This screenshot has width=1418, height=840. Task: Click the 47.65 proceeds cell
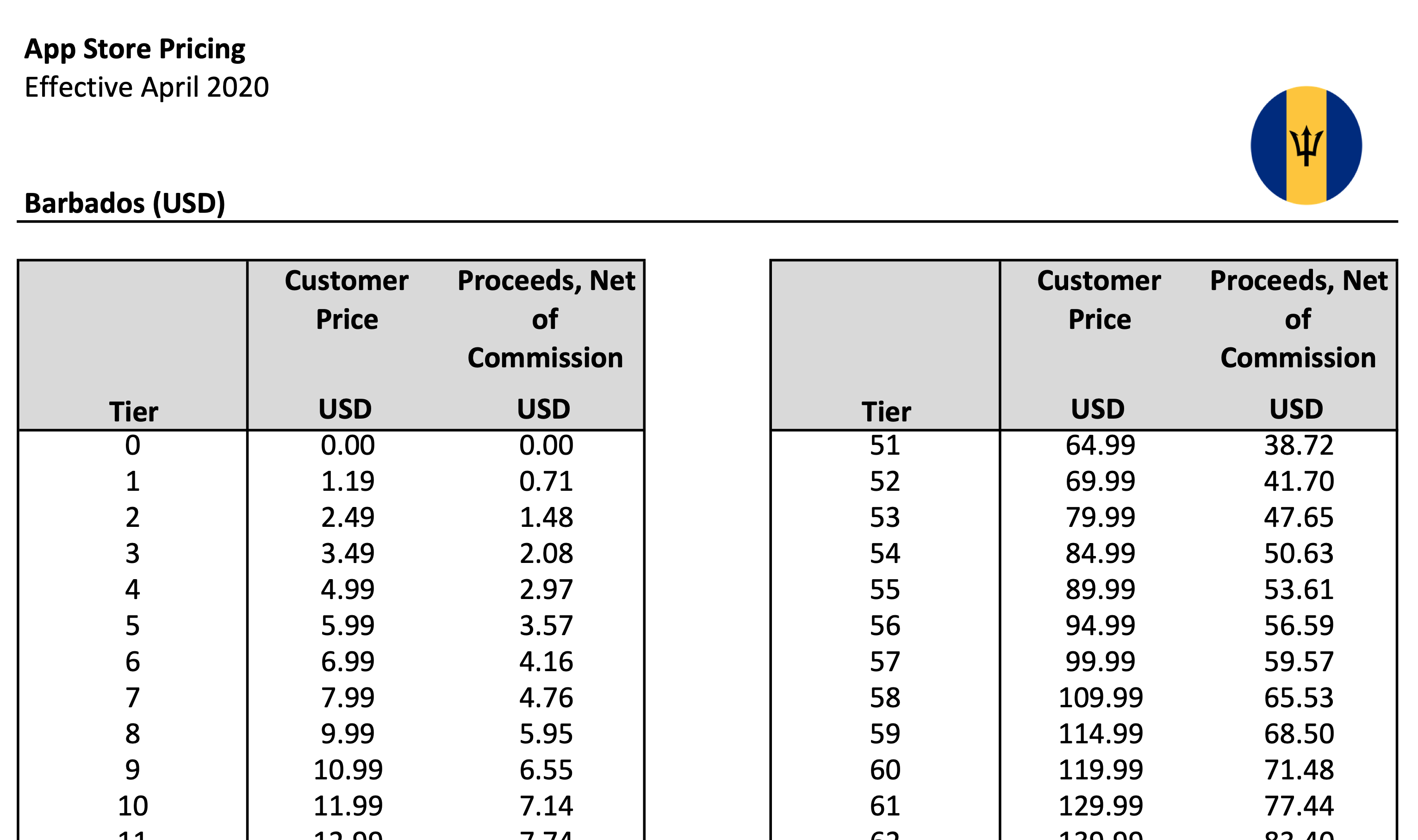[1299, 517]
